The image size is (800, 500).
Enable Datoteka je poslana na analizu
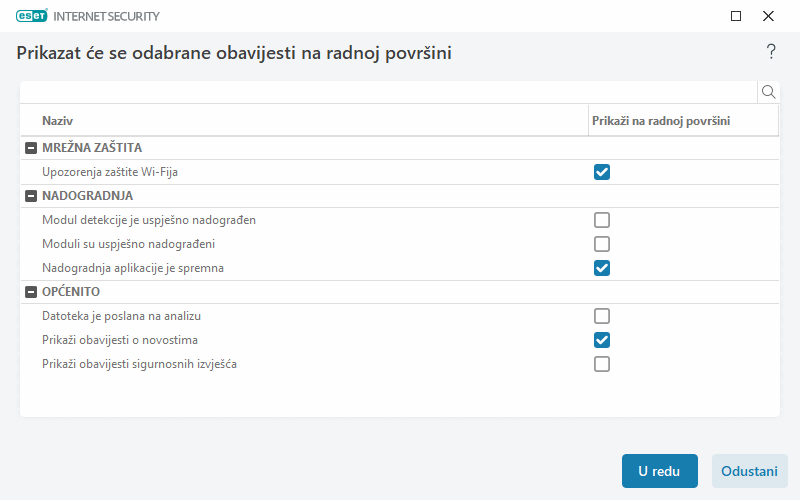pos(602,316)
